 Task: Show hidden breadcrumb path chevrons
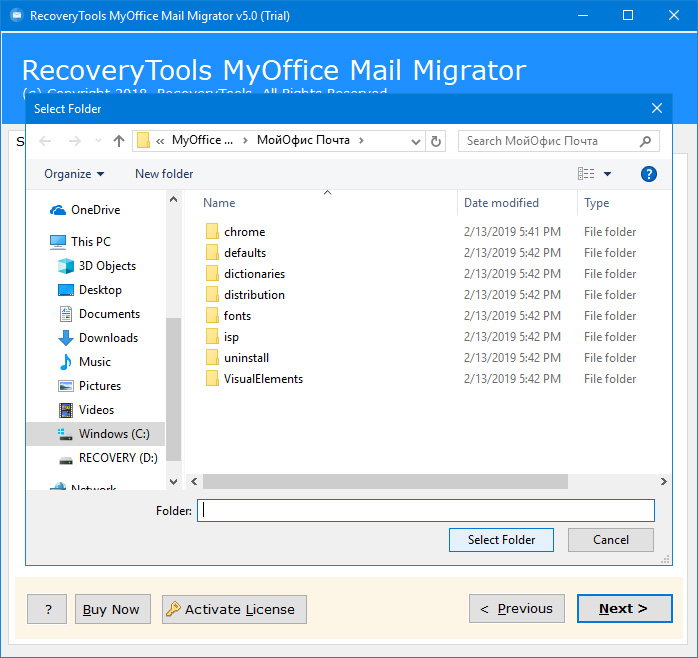[160, 141]
